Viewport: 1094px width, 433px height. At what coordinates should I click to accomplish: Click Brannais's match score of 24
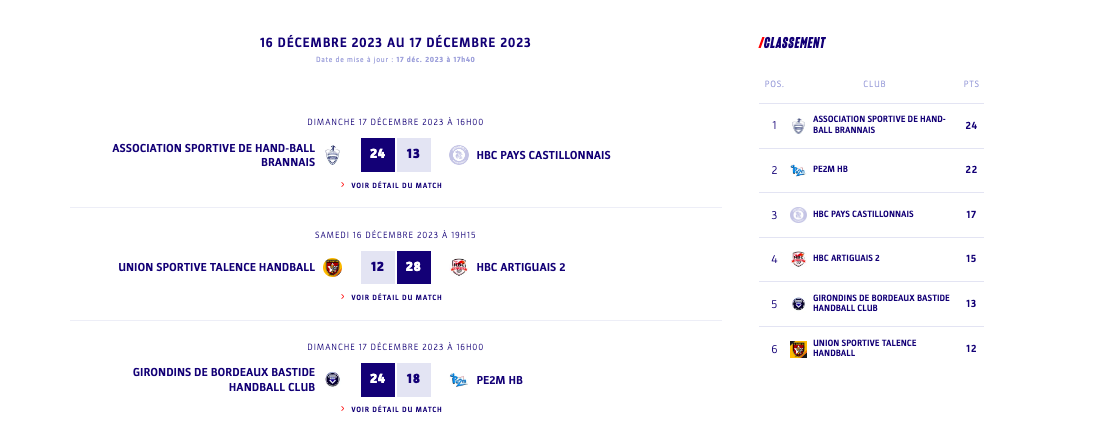377,155
